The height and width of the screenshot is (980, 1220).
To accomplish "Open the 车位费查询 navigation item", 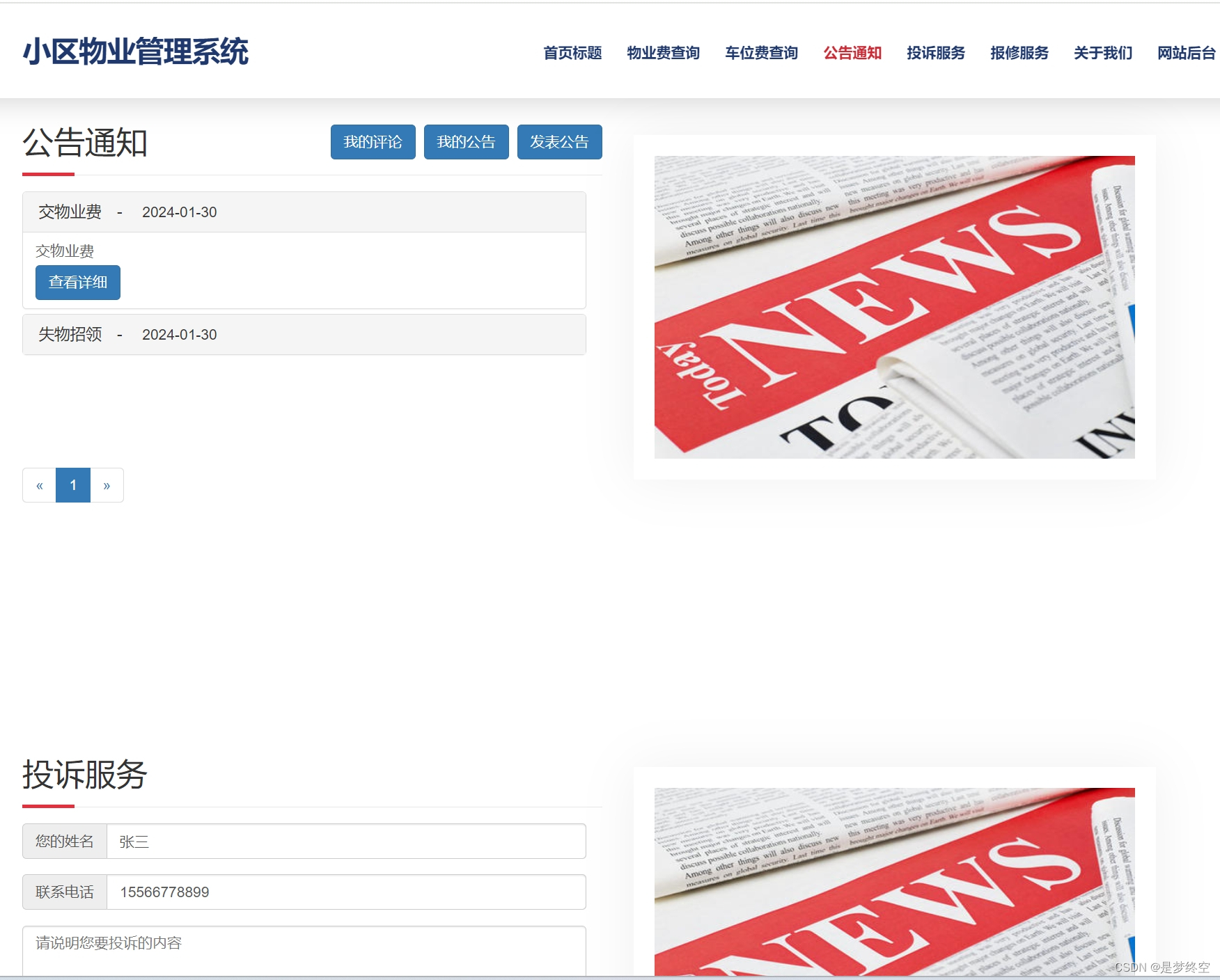I will pos(762,53).
